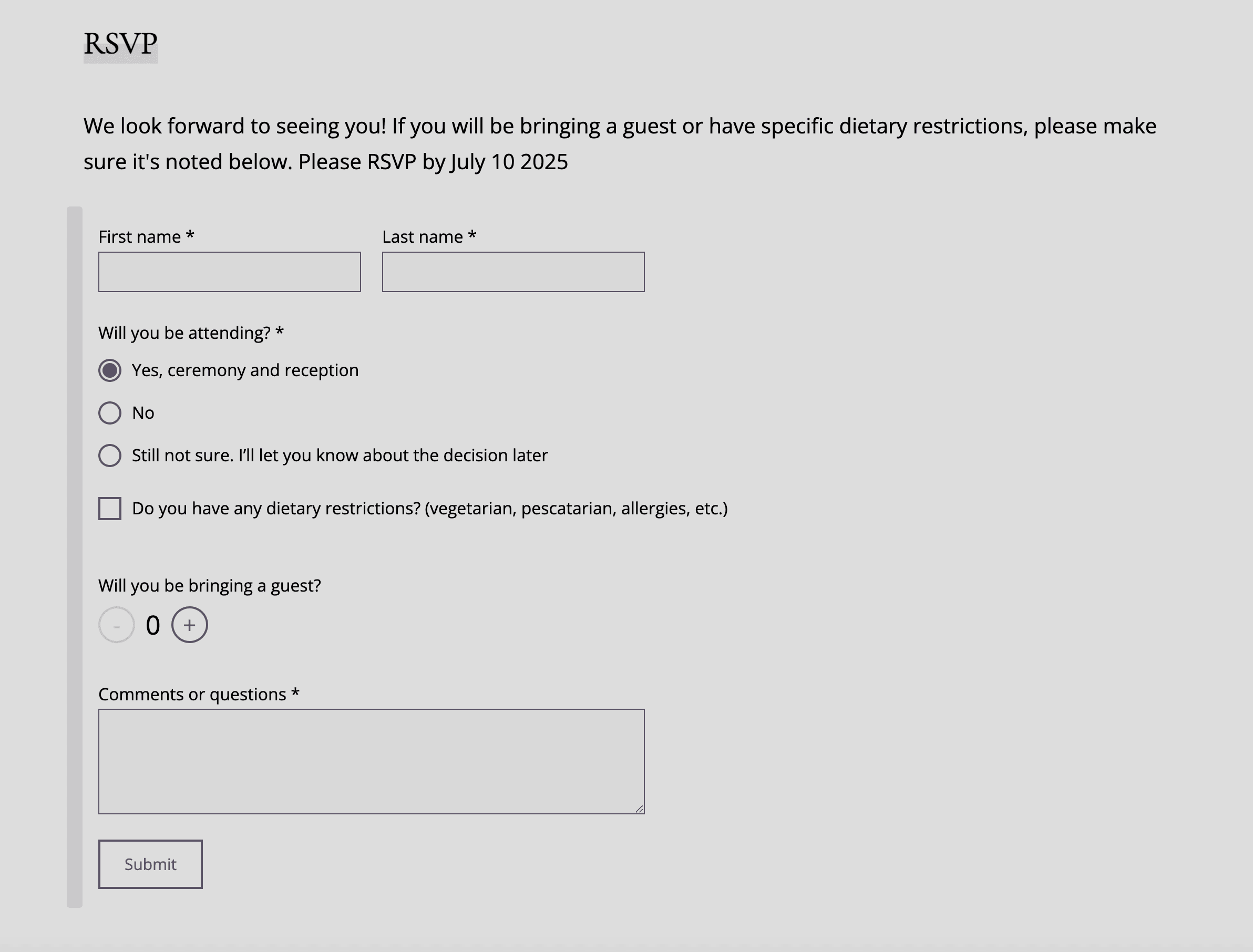Decrease guest count with the minus button
The height and width of the screenshot is (952, 1253).
point(116,625)
